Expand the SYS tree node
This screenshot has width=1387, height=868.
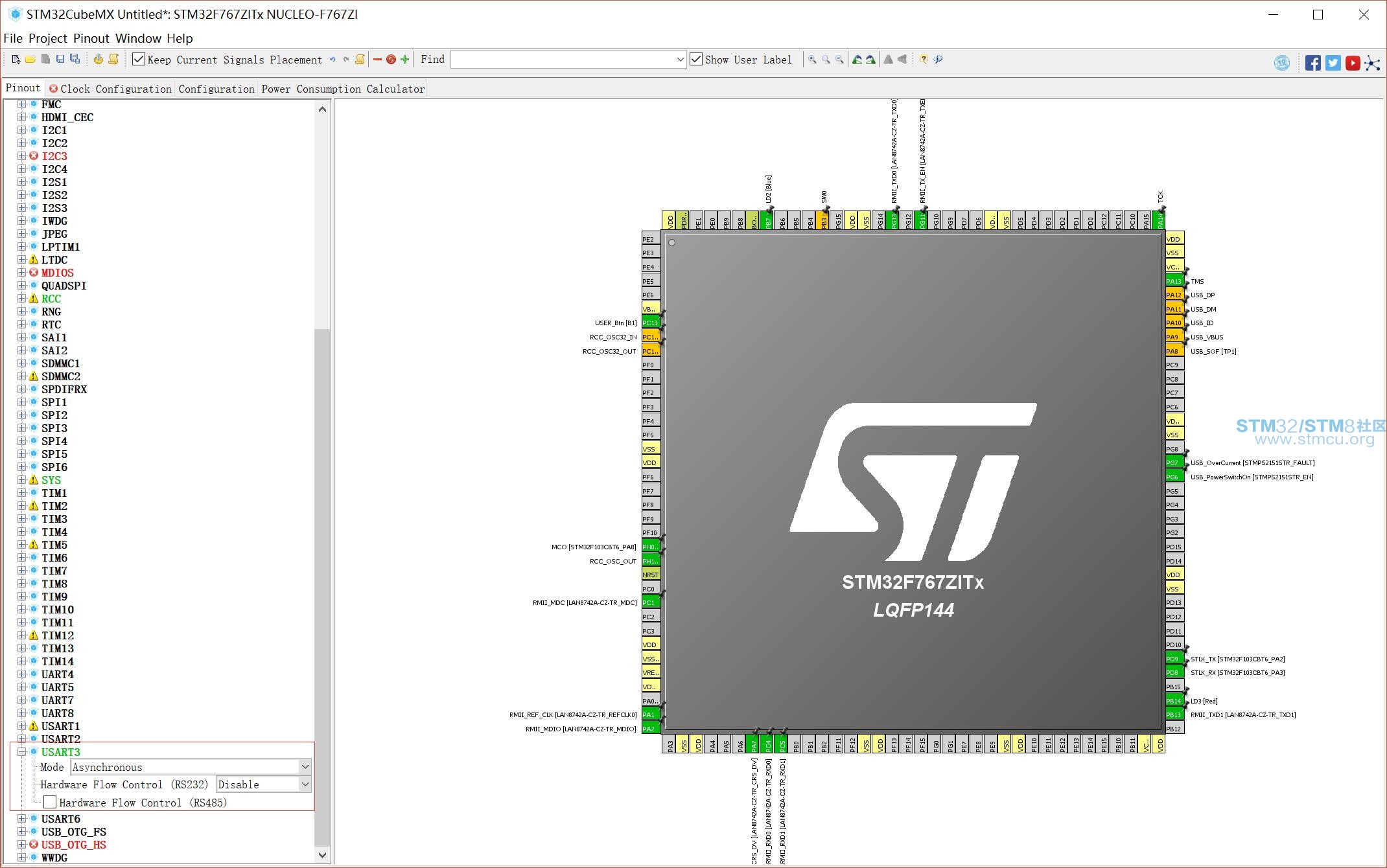(x=21, y=480)
